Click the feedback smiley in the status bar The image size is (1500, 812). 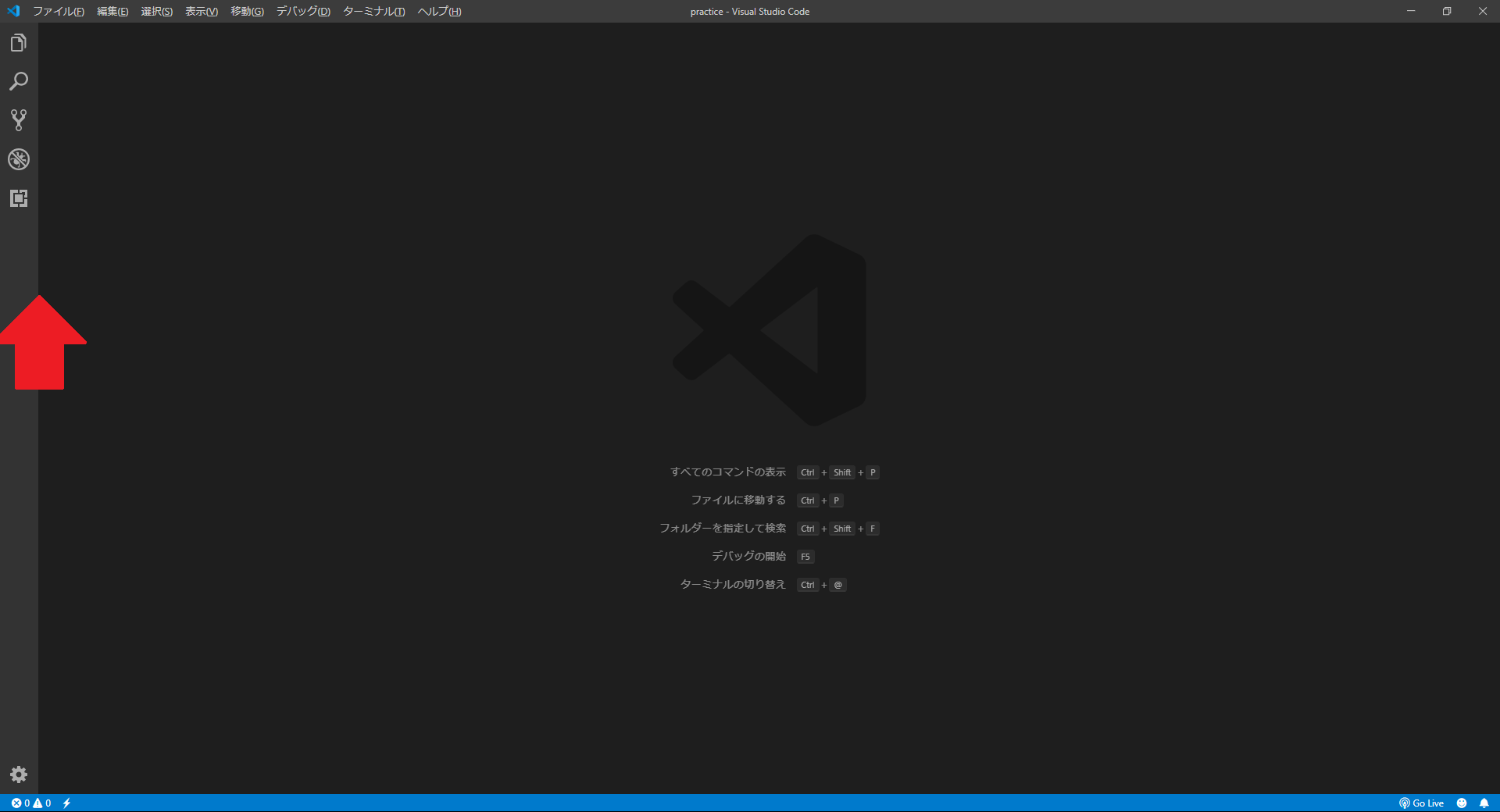point(1462,803)
